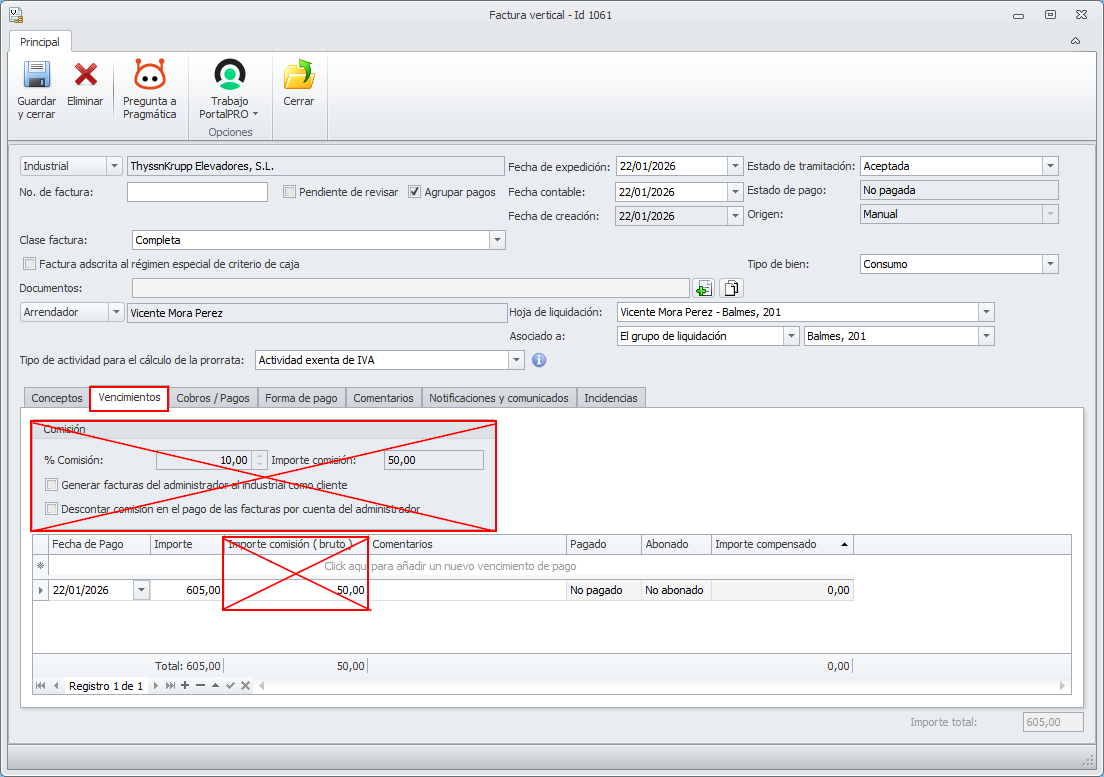Cancel edit with navigator X icon
The image size is (1104, 777).
[x=245, y=686]
